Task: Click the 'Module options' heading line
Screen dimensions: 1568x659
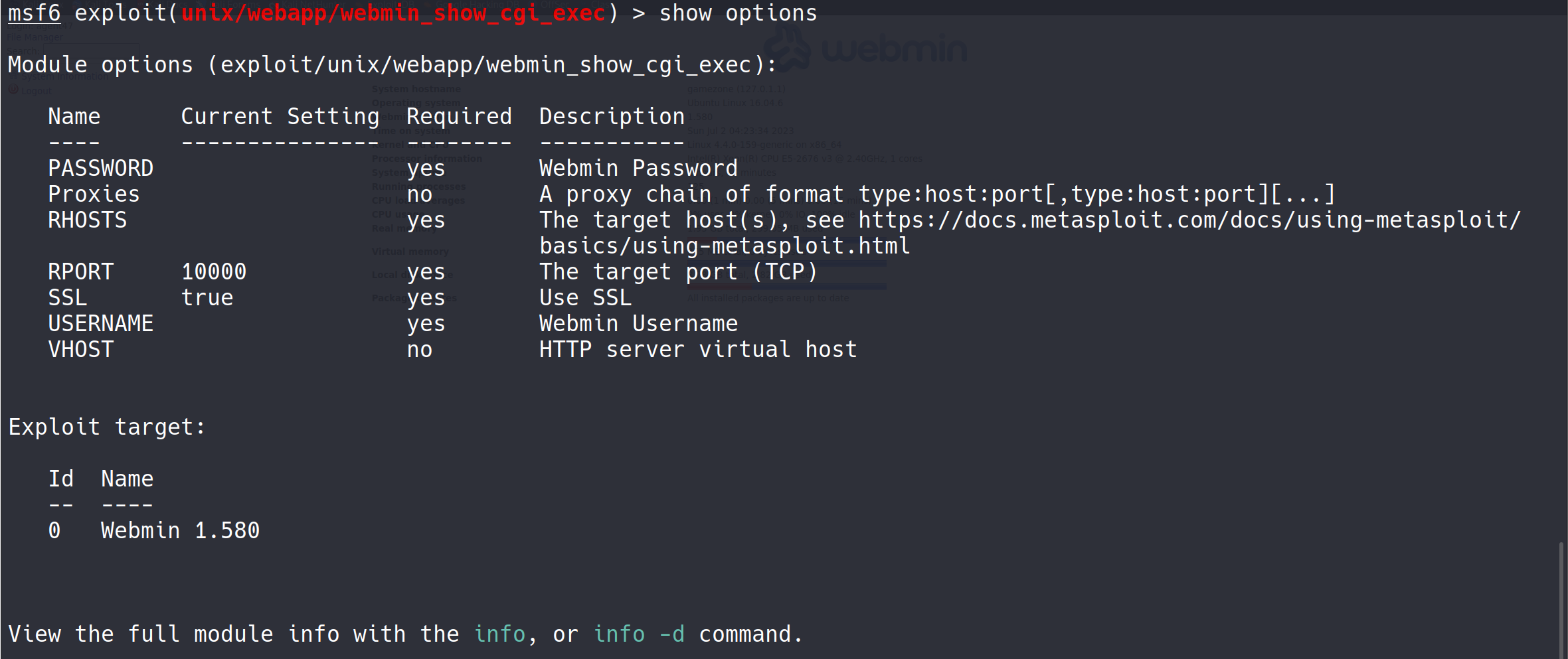Action: [x=392, y=65]
